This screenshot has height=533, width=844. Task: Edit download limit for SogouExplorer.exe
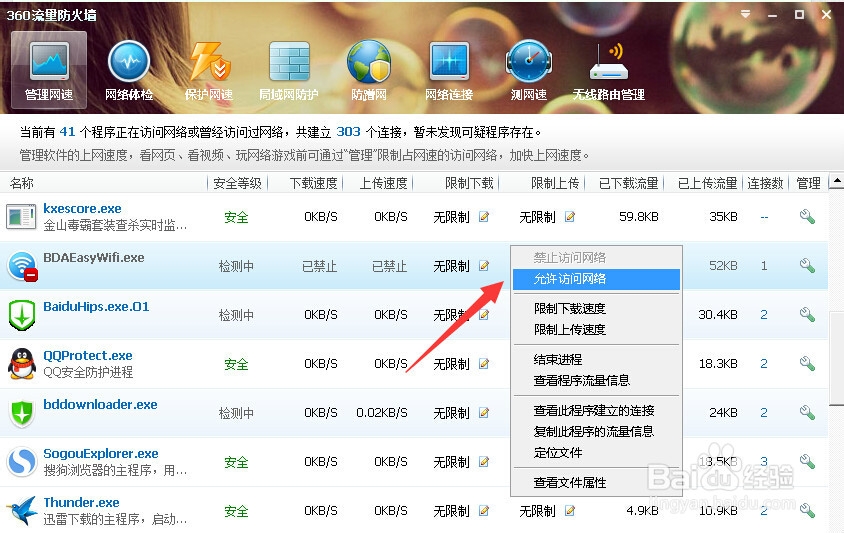484,461
